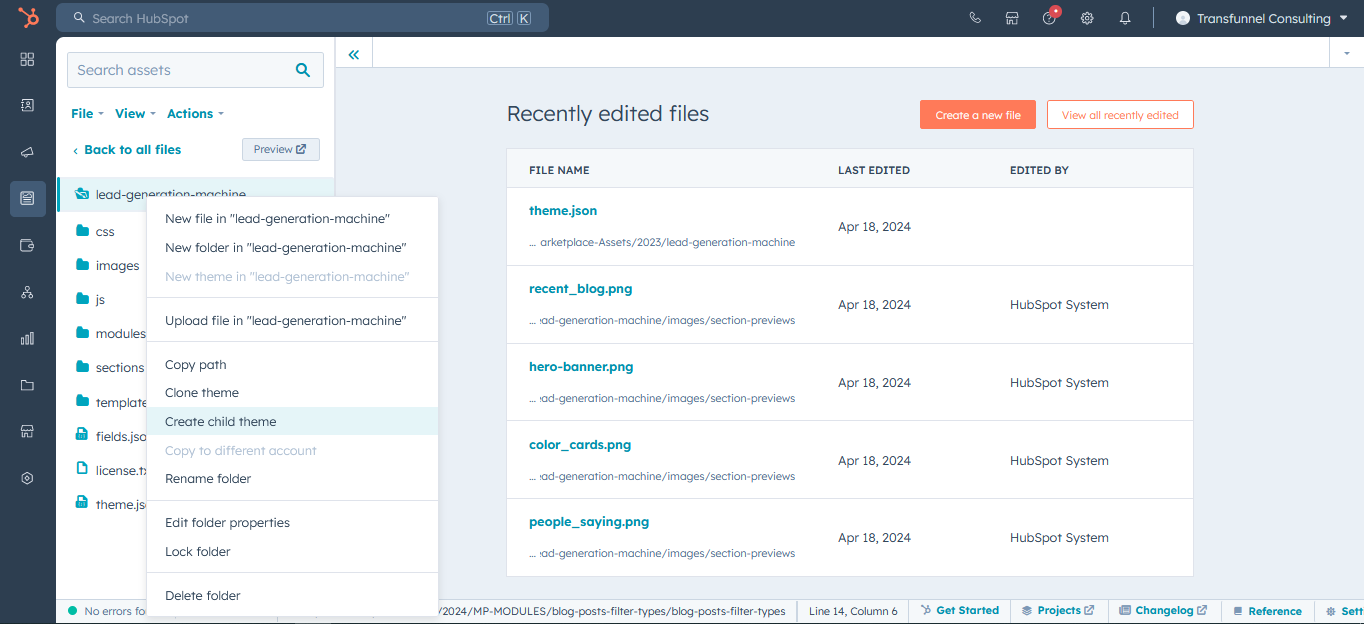Click the search magnifier in assets field
The width and height of the screenshot is (1364, 624).
pos(303,70)
